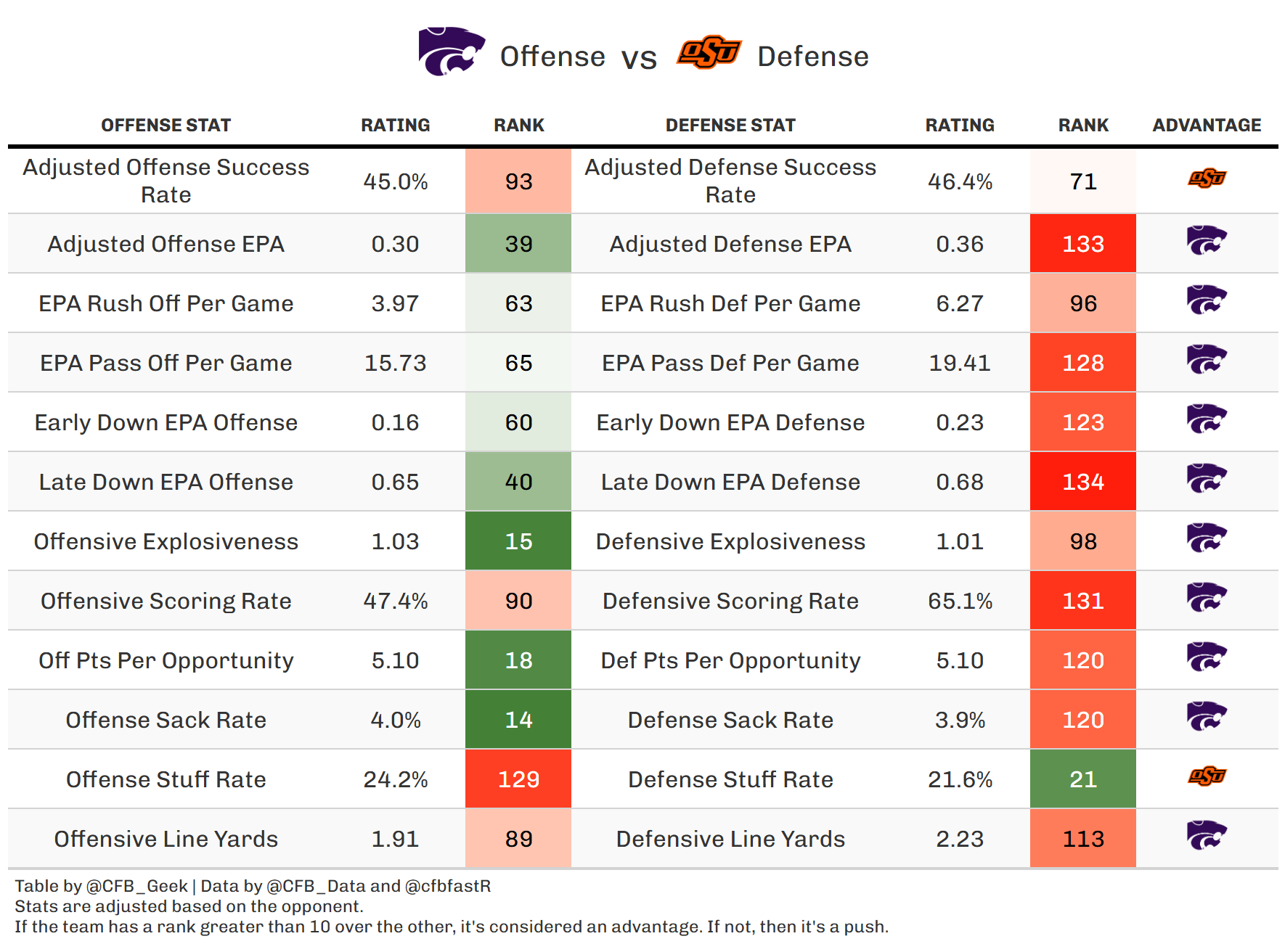
Task: Click the Oklahoma State logo in the title
Action: click(x=709, y=52)
